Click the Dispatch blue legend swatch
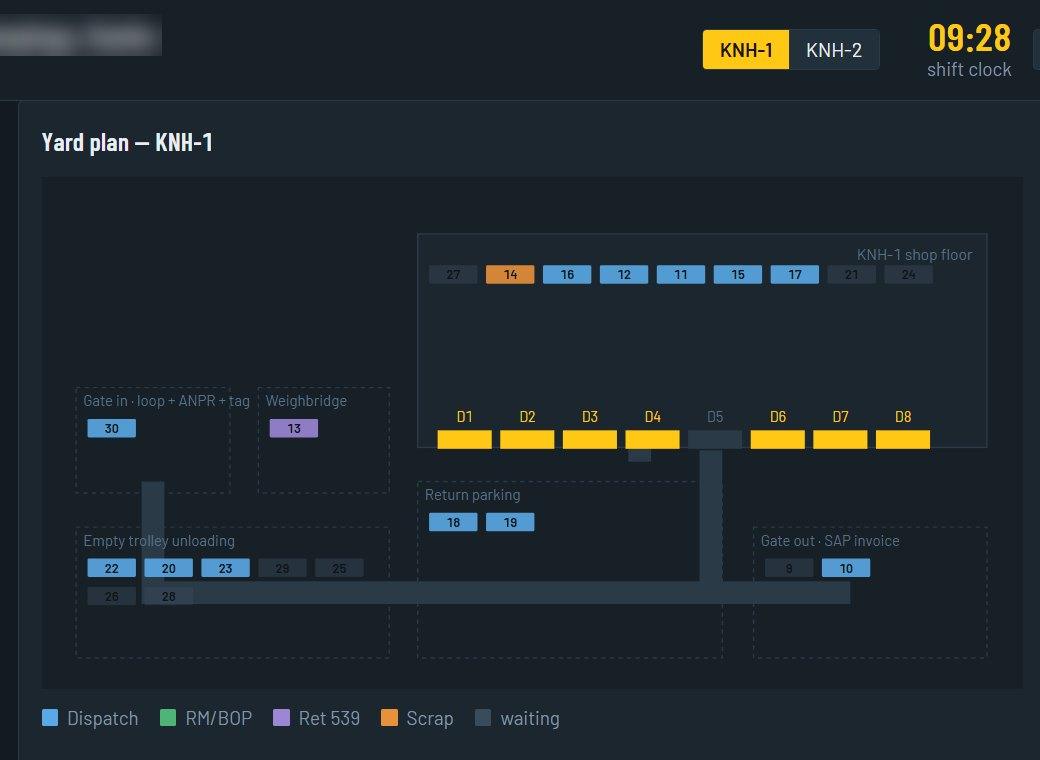This screenshot has height=760, width=1040. tap(50, 718)
